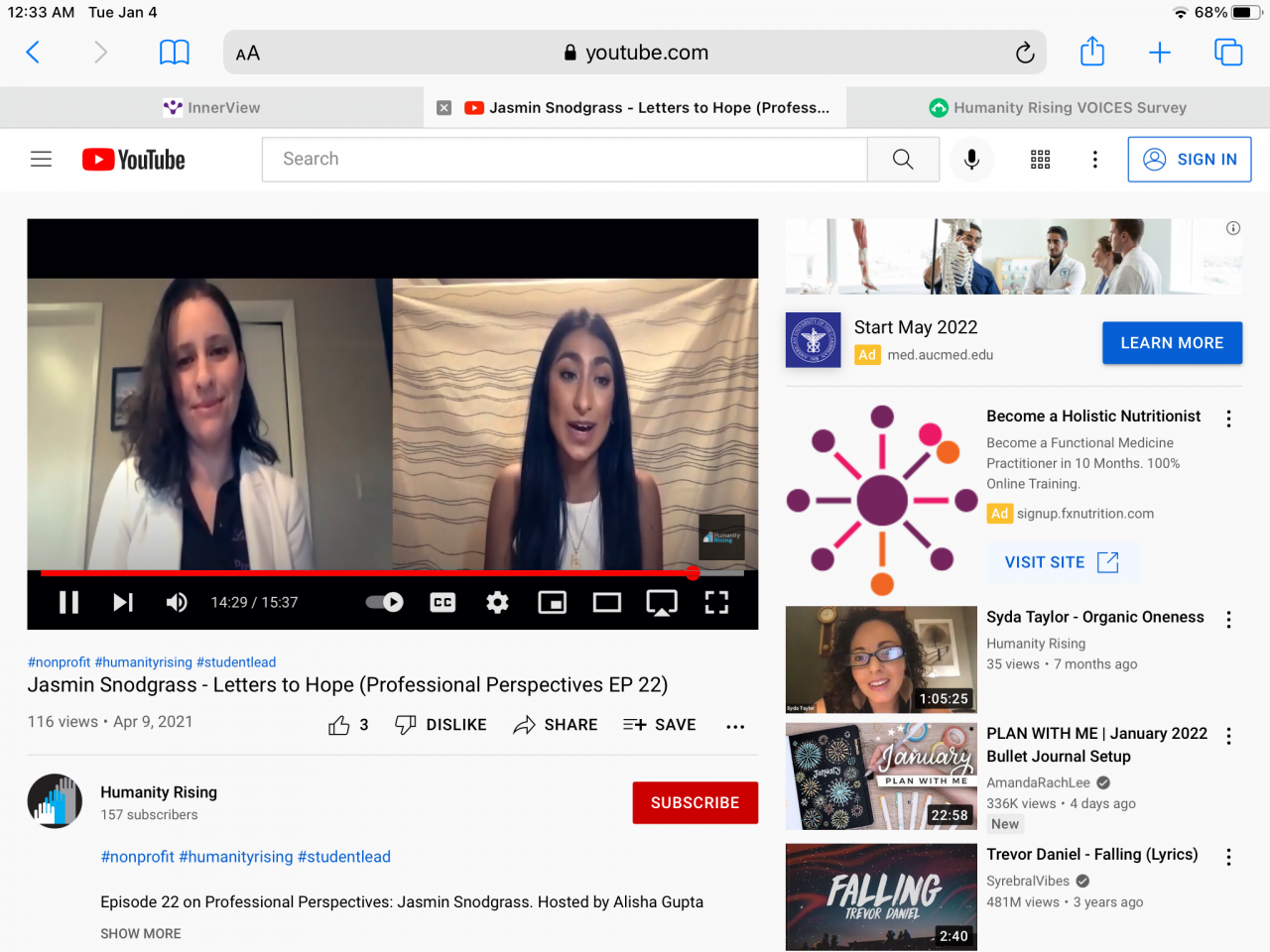Screen dimensions: 1270x952
Task: Click the SHARE button
Action: 555,725
